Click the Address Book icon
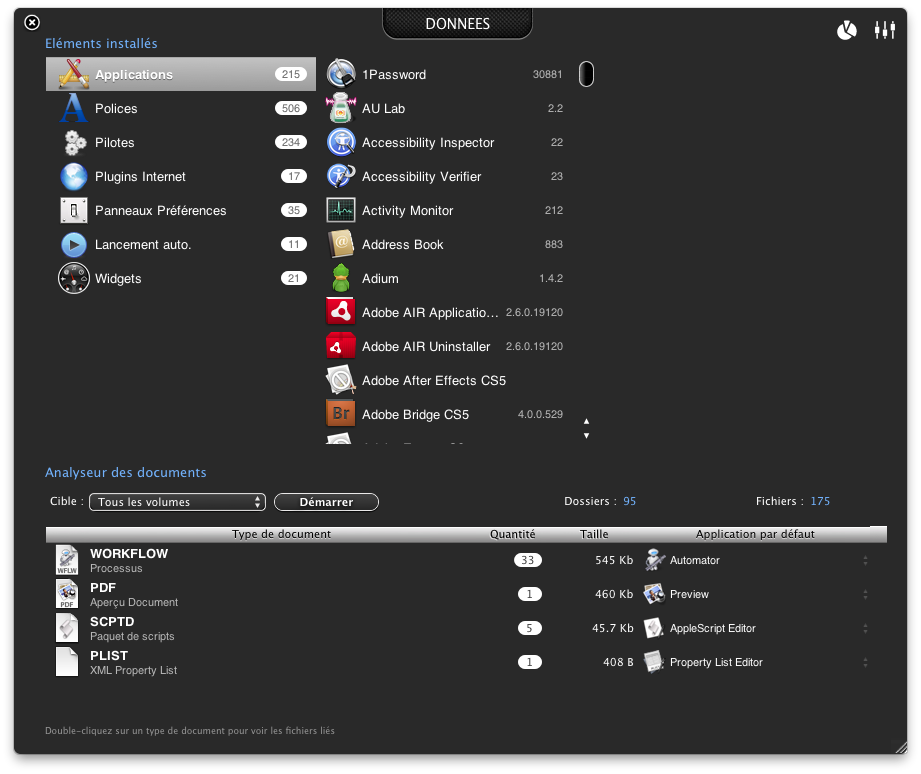 pyautogui.click(x=341, y=244)
